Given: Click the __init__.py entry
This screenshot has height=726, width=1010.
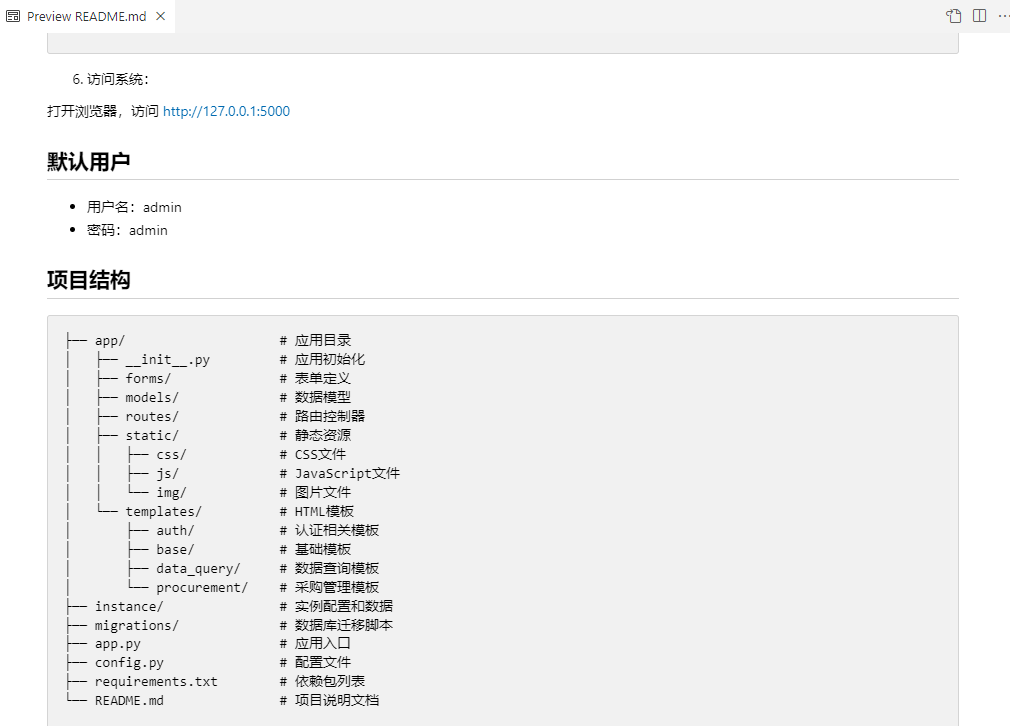Looking at the screenshot, I should [167, 359].
